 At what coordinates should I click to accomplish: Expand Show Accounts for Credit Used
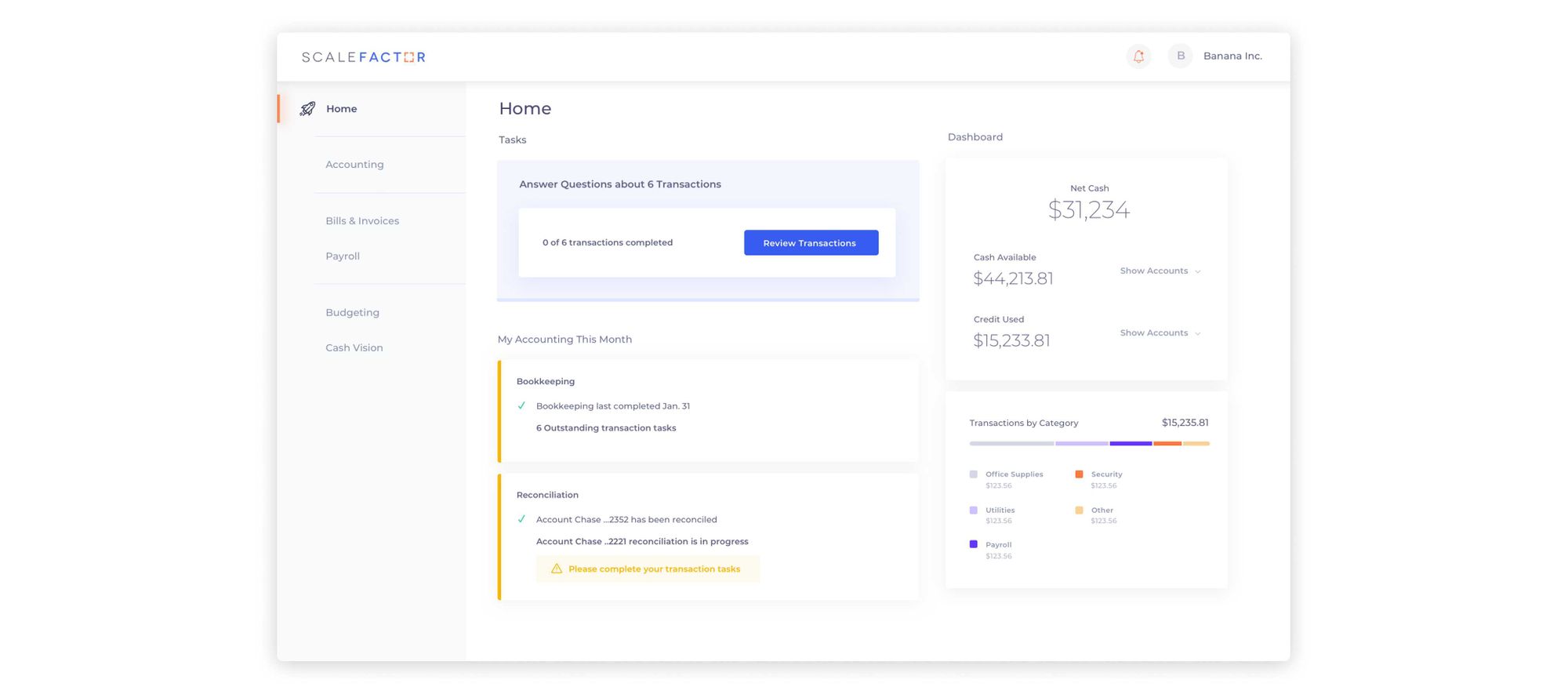coord(1160,333)
